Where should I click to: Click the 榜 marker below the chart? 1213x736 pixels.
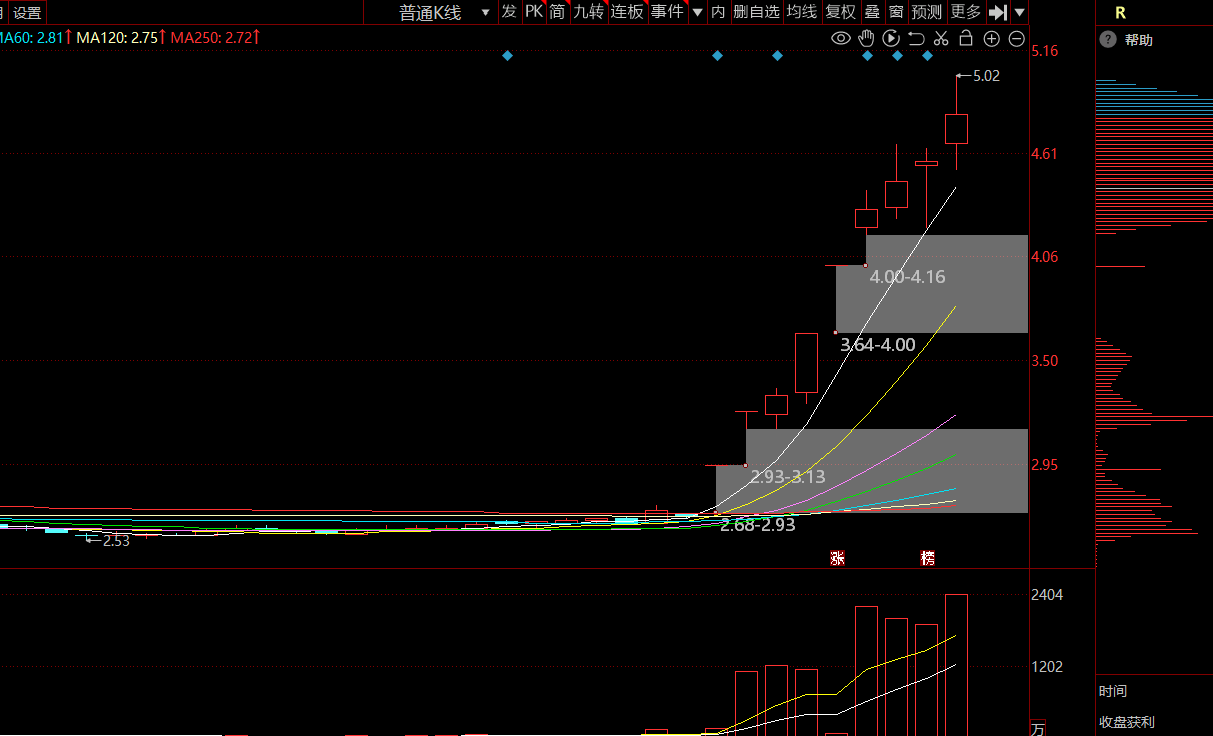click(x=928, y=558)
